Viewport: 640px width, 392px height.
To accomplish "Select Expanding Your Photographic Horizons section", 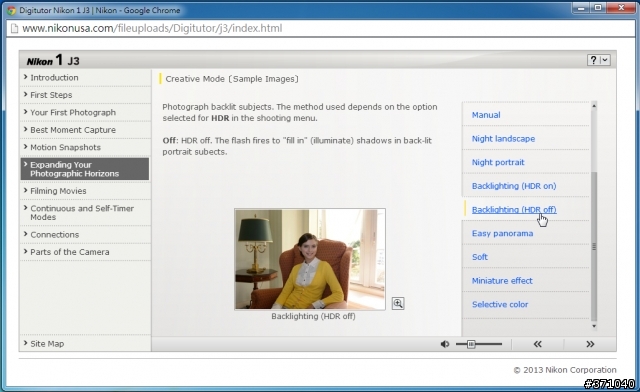I will 85,169.
